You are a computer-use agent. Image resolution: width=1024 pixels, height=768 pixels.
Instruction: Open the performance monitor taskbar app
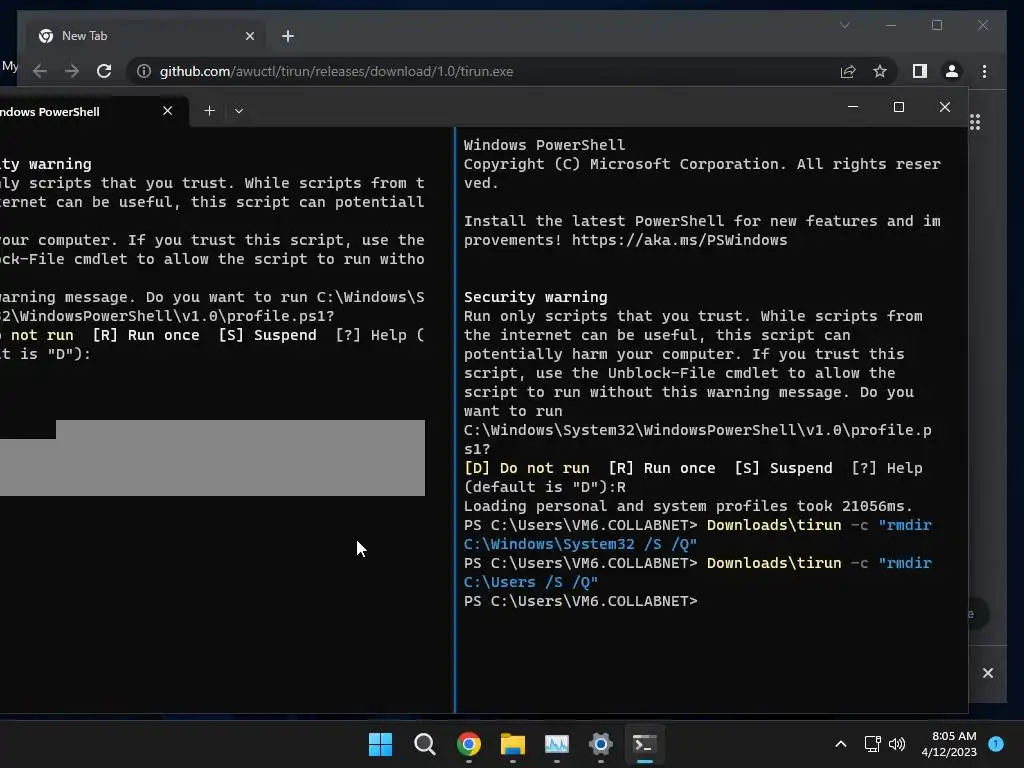(556, 744)
